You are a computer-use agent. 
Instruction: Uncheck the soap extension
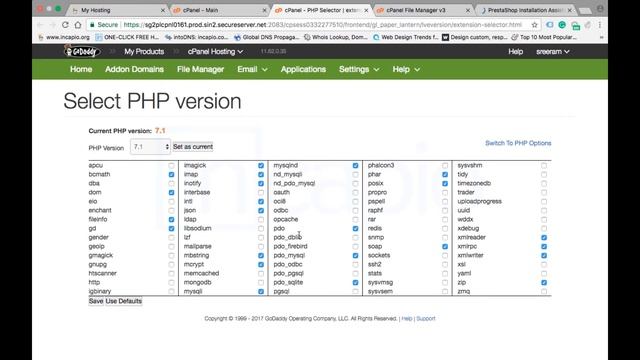tap(445, 247)
